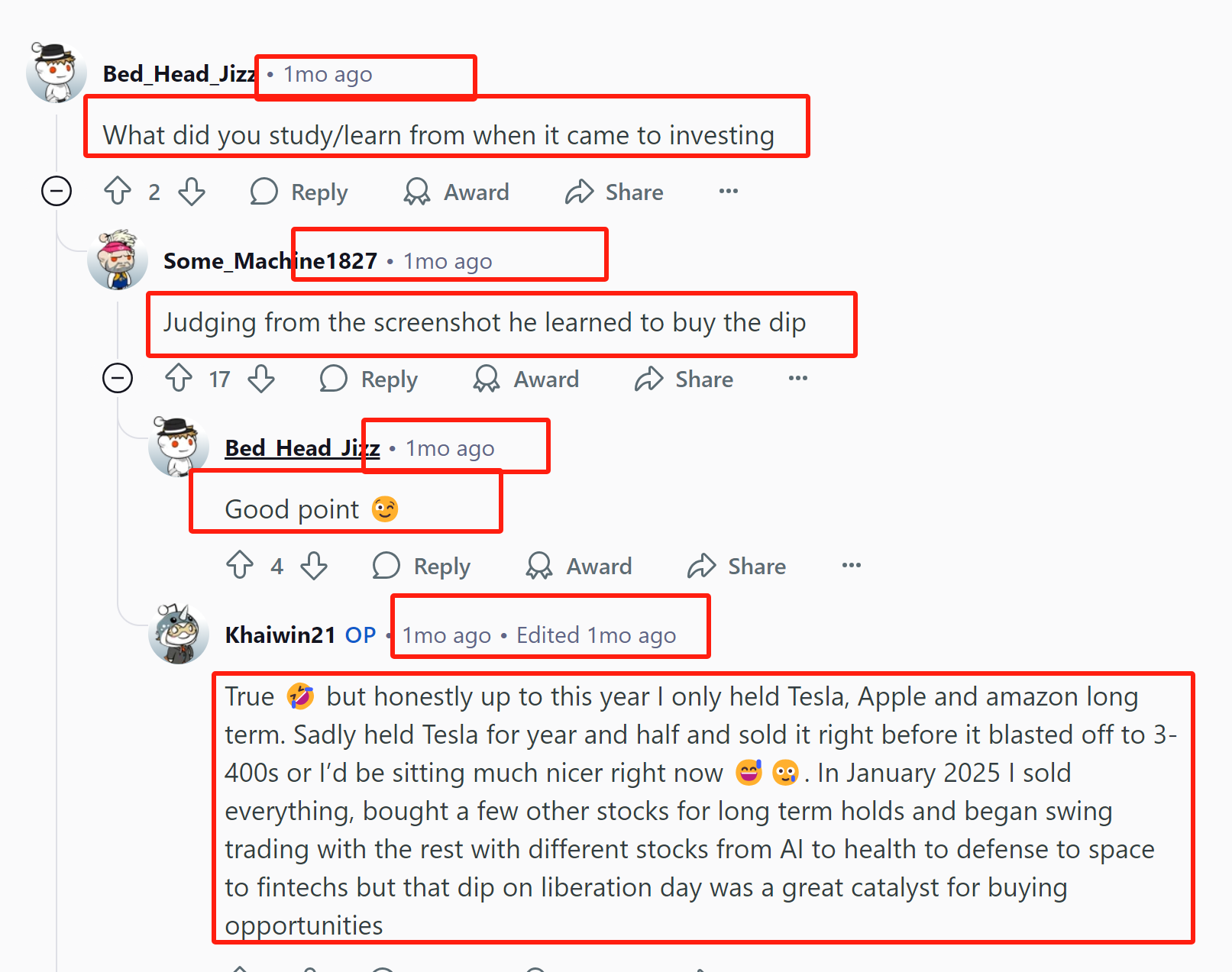Click Award icon under 'Good point' comment

click(x=539, y=566)
